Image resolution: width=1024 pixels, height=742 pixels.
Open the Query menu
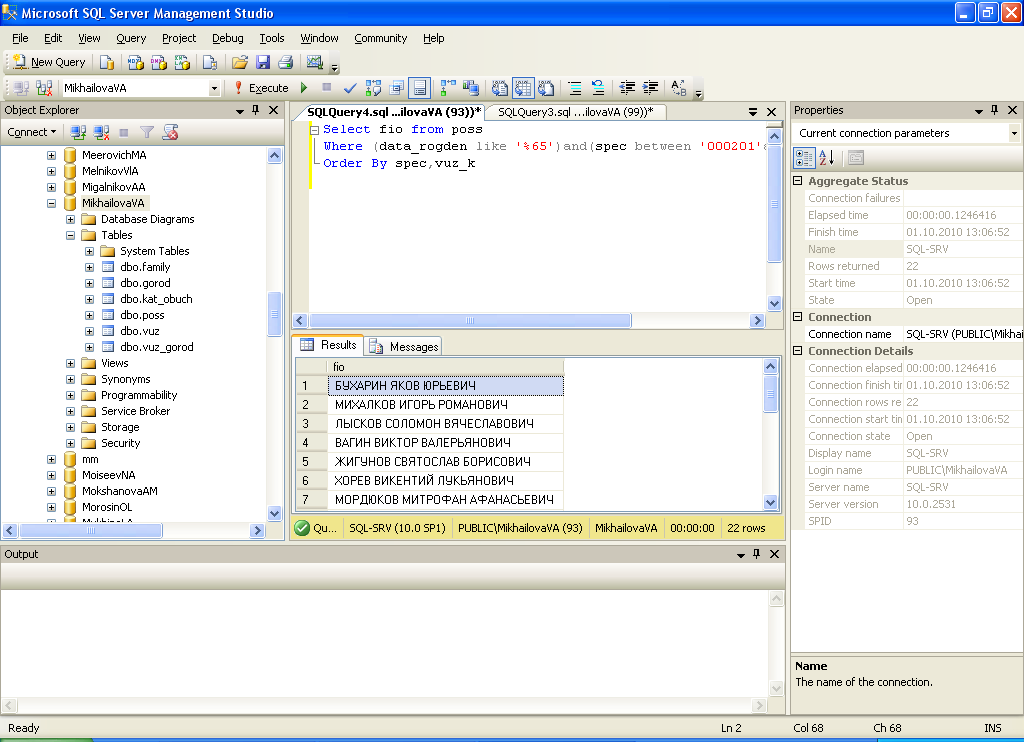pos(131,38)
